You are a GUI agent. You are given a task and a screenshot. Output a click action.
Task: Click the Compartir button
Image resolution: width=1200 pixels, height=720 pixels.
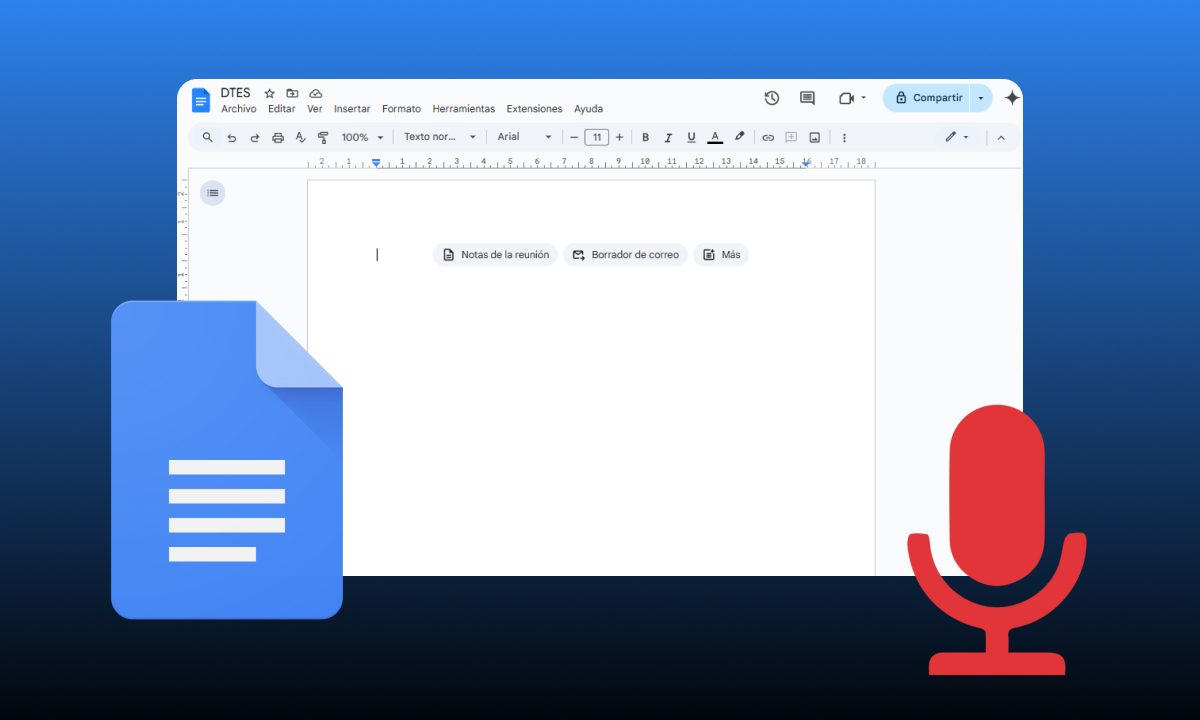pos(928,97)
